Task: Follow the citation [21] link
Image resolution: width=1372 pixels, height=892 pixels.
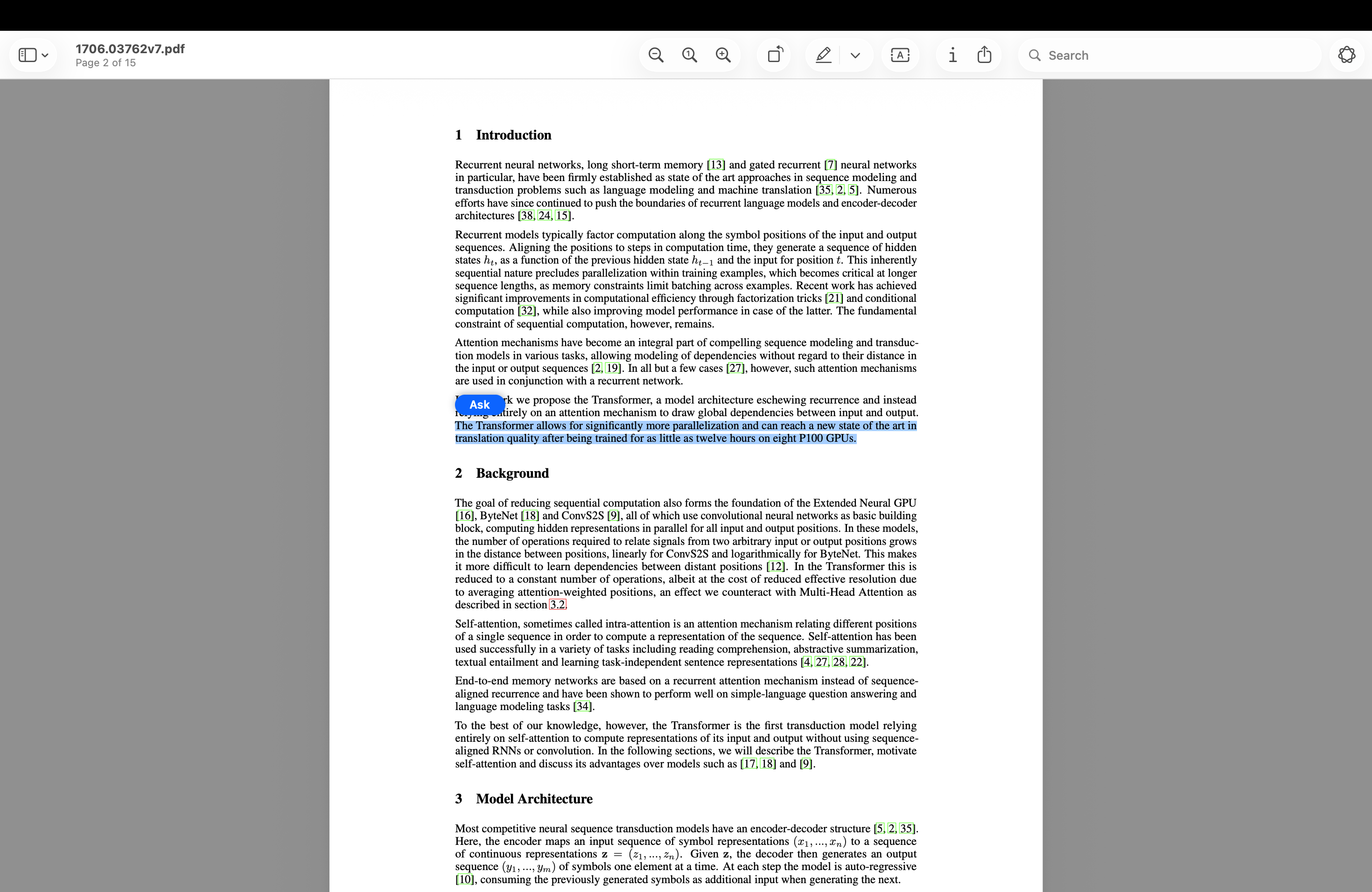Action: coord(833,299)
